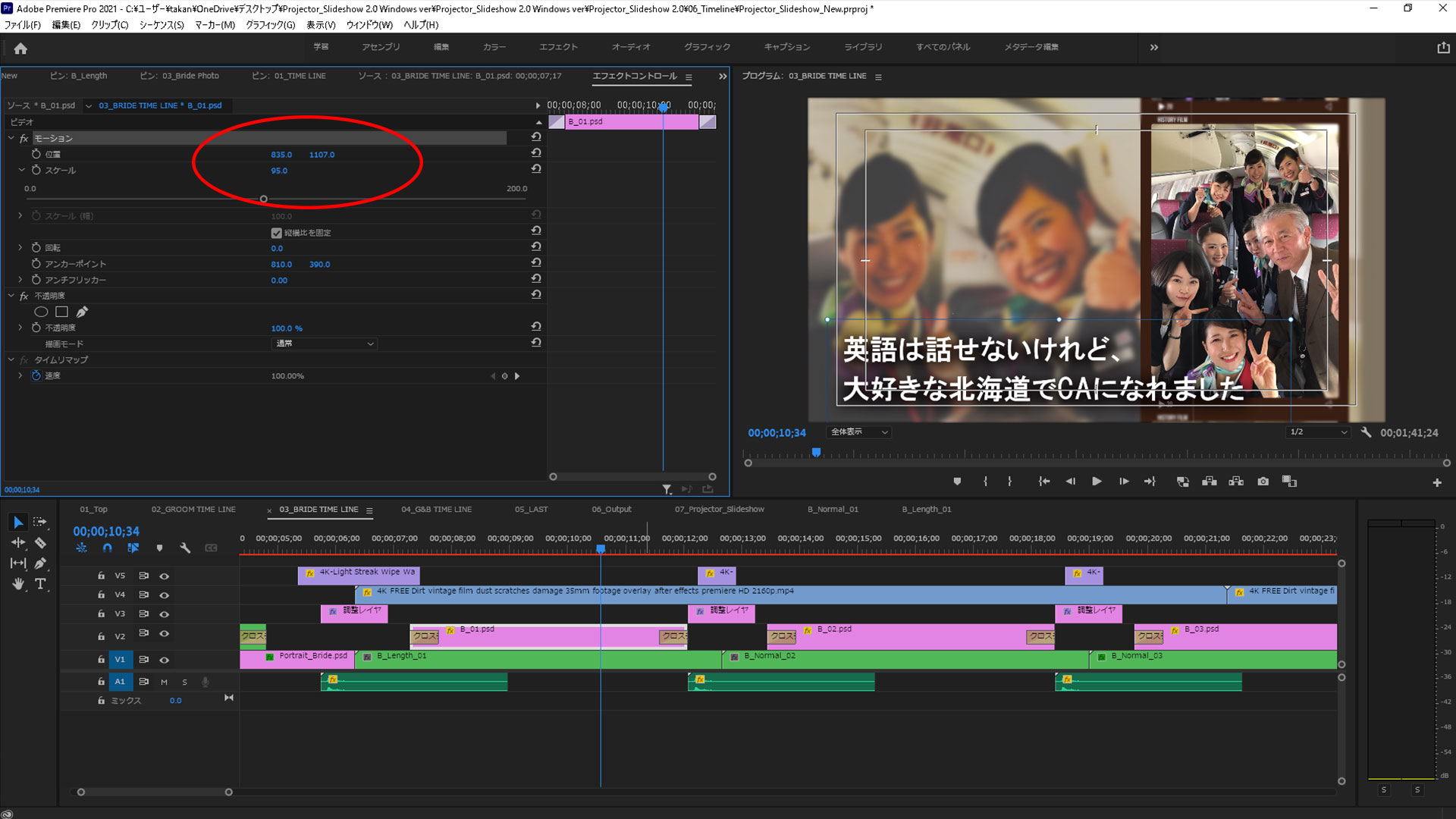1456x819 pixels.
Task: Open the blend mode dropdown
Action: (324, 344)
